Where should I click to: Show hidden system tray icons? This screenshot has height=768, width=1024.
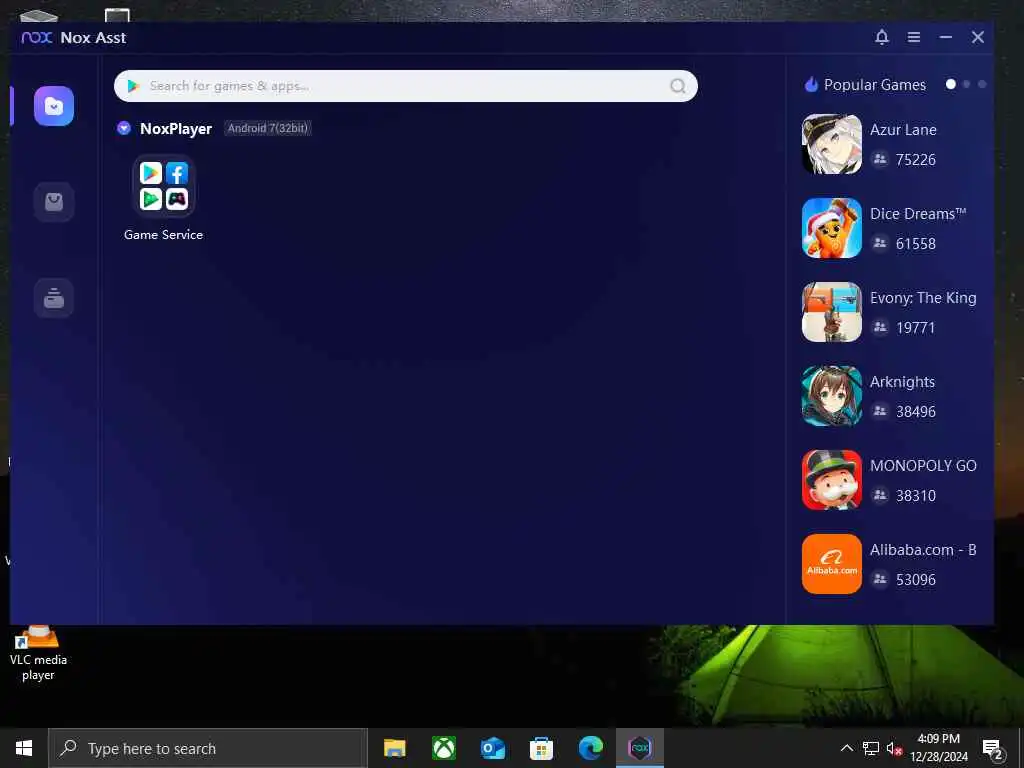coord(846,748)
